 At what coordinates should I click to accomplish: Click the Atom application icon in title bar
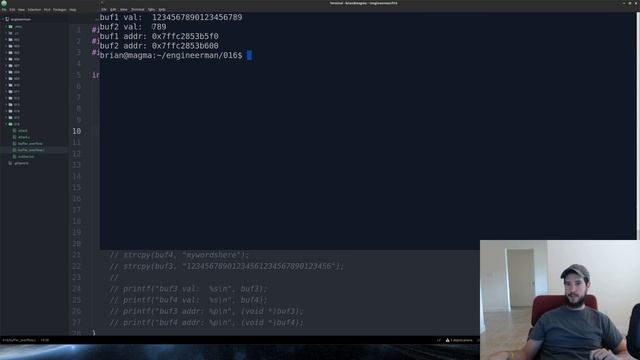coord(4,3)
